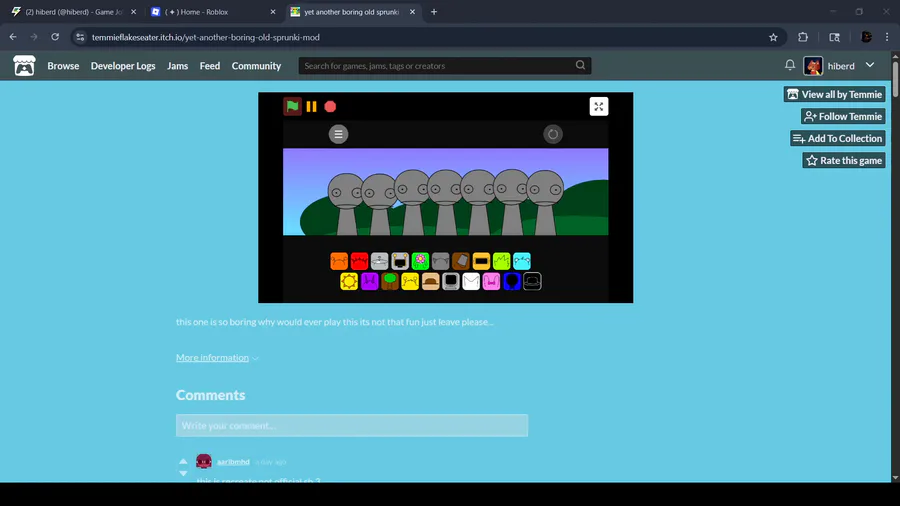Viewport: 900px width, 506px height.
Task: Open hiberd profile avatar
Action: tap(813, 66)
